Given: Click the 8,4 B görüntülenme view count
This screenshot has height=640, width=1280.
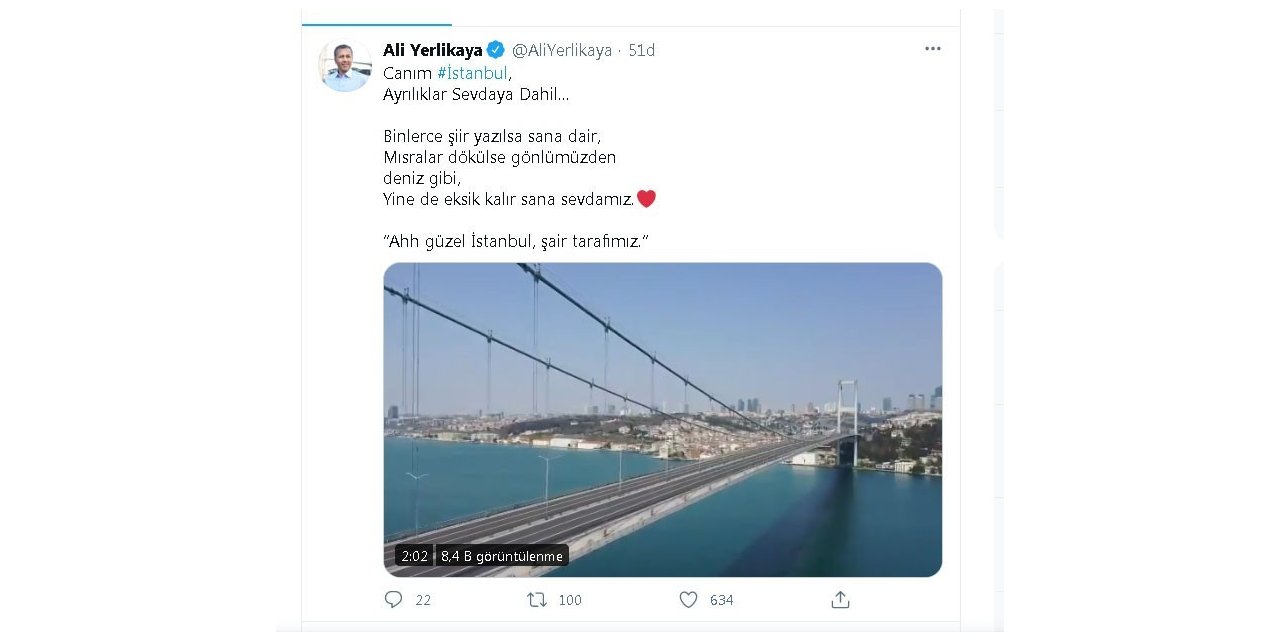Looking at the screenshot, I should tap(501, 556).
